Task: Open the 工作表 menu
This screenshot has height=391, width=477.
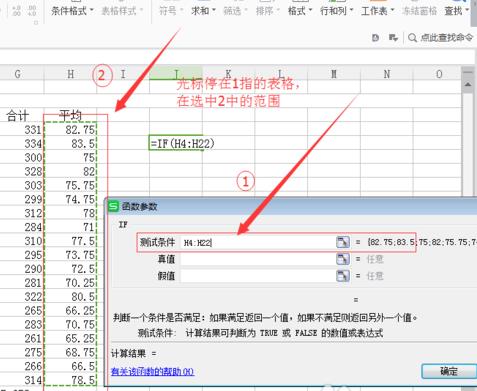Action: (377, 11)
